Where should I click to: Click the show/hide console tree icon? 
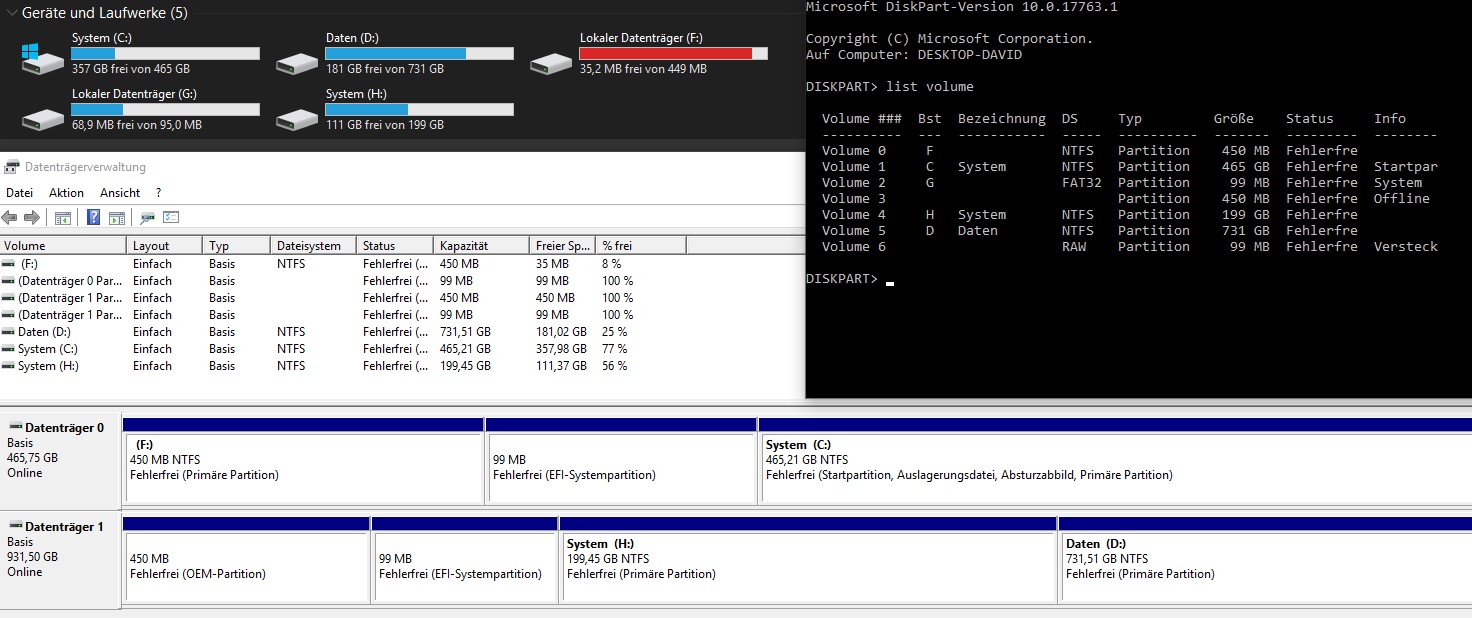tap(62, 218)
